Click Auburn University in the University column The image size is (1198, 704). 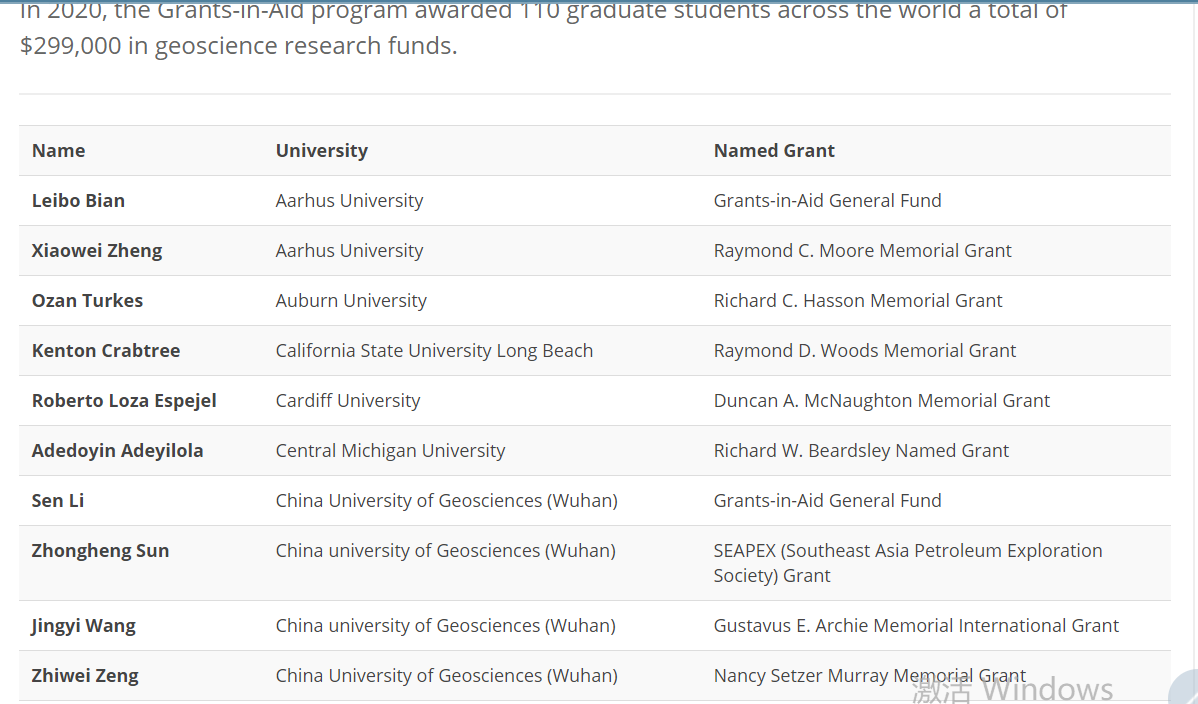coord(351,301)
